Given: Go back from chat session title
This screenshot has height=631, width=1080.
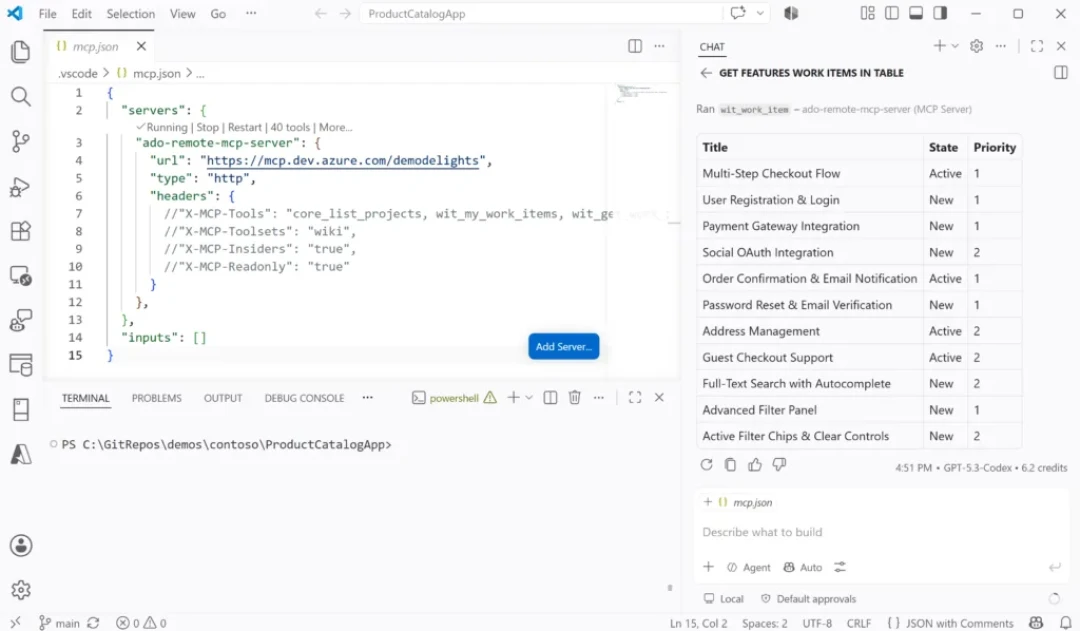Looking at the screenshot, I should 705,73.
